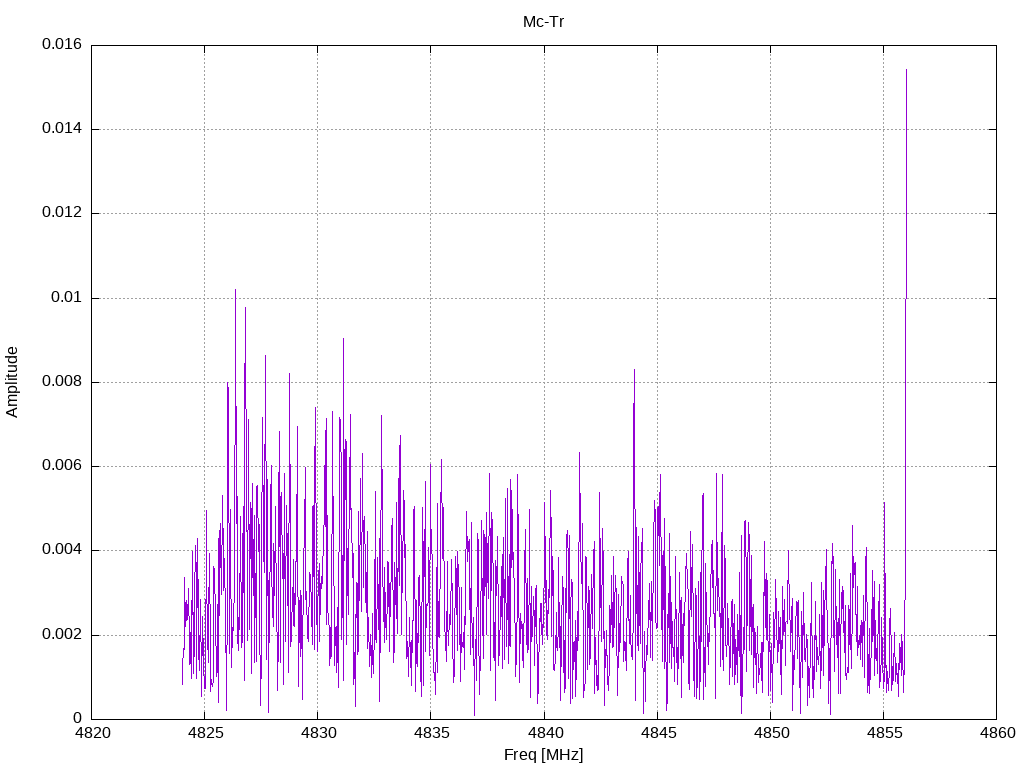The image size is (1024, 768).
Task: Click the 0.0102 peak near 4826.4 MHz
Action: click(x=236, y=290)
